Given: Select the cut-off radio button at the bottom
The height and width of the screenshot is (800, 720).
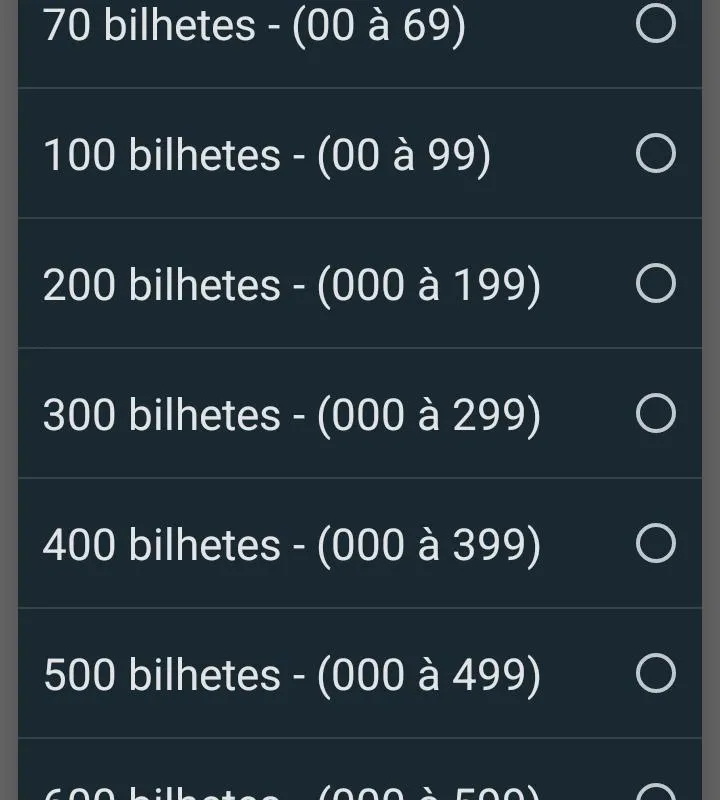Looking at the screenshot, I should (x=655, y=792).
